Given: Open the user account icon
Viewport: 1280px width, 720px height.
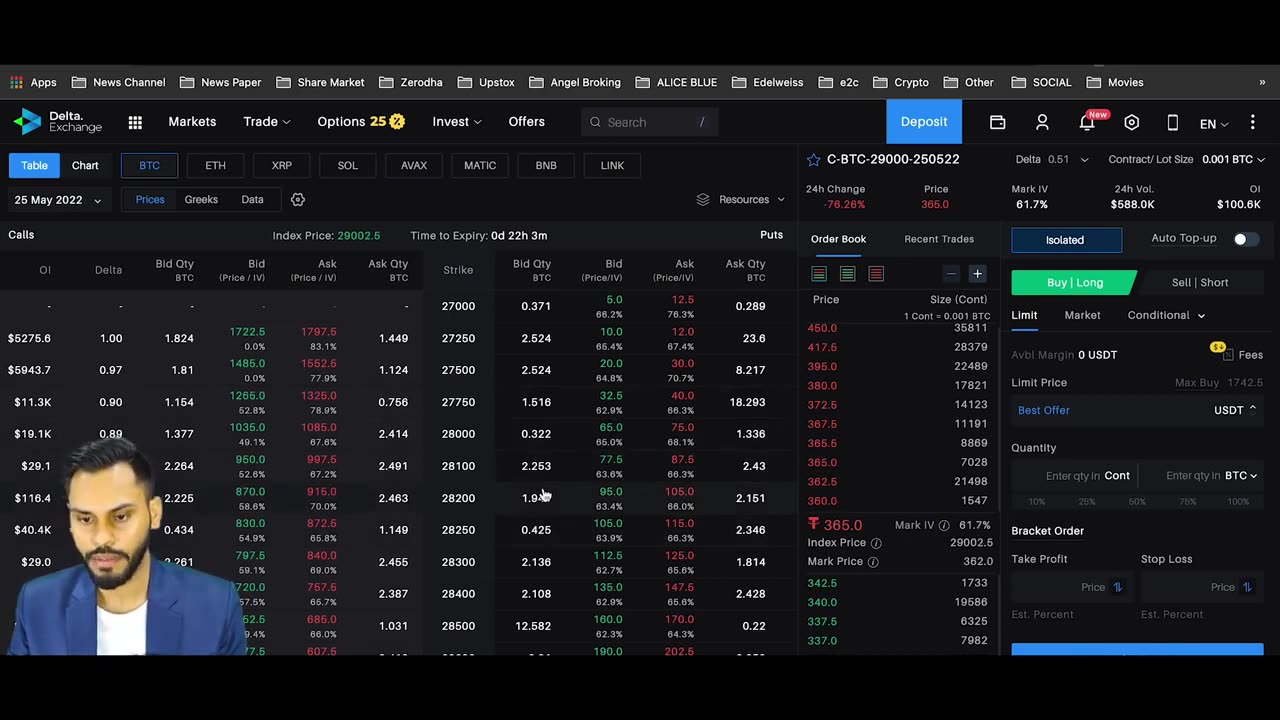Looking at the screenshot, I should click(1042, 122).
